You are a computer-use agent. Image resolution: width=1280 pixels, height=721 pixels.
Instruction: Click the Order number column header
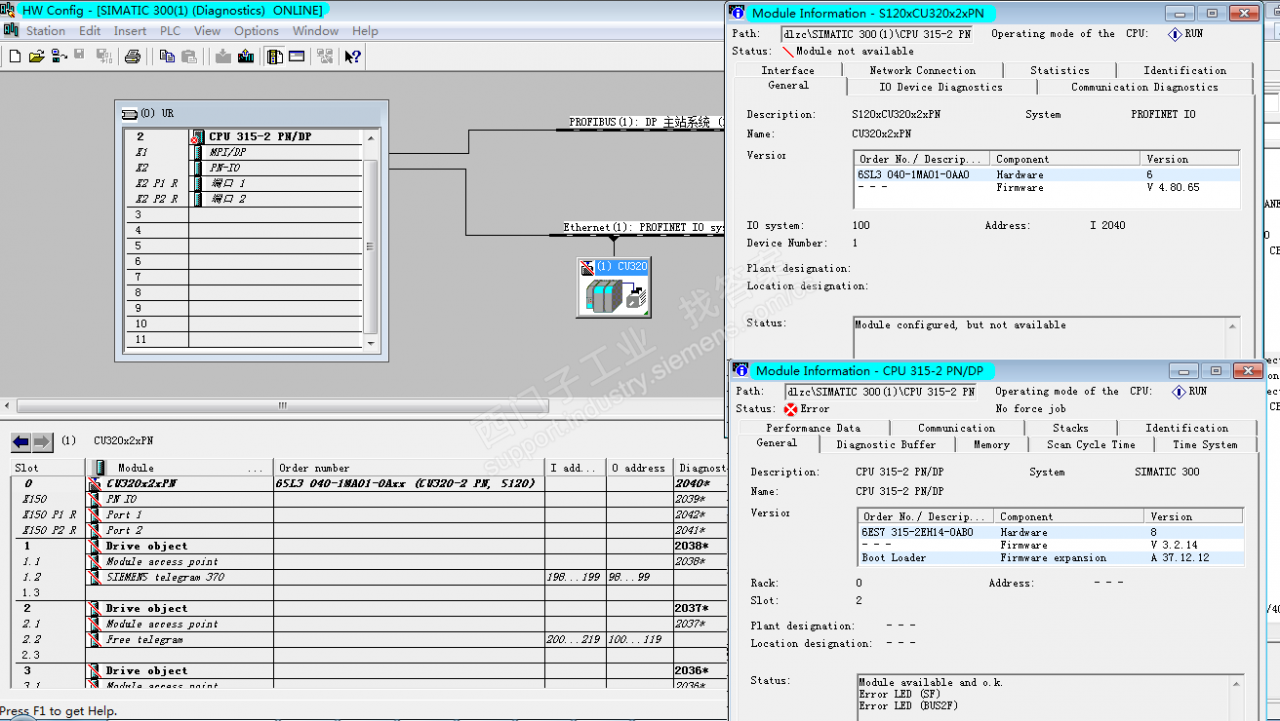[409, 468]
